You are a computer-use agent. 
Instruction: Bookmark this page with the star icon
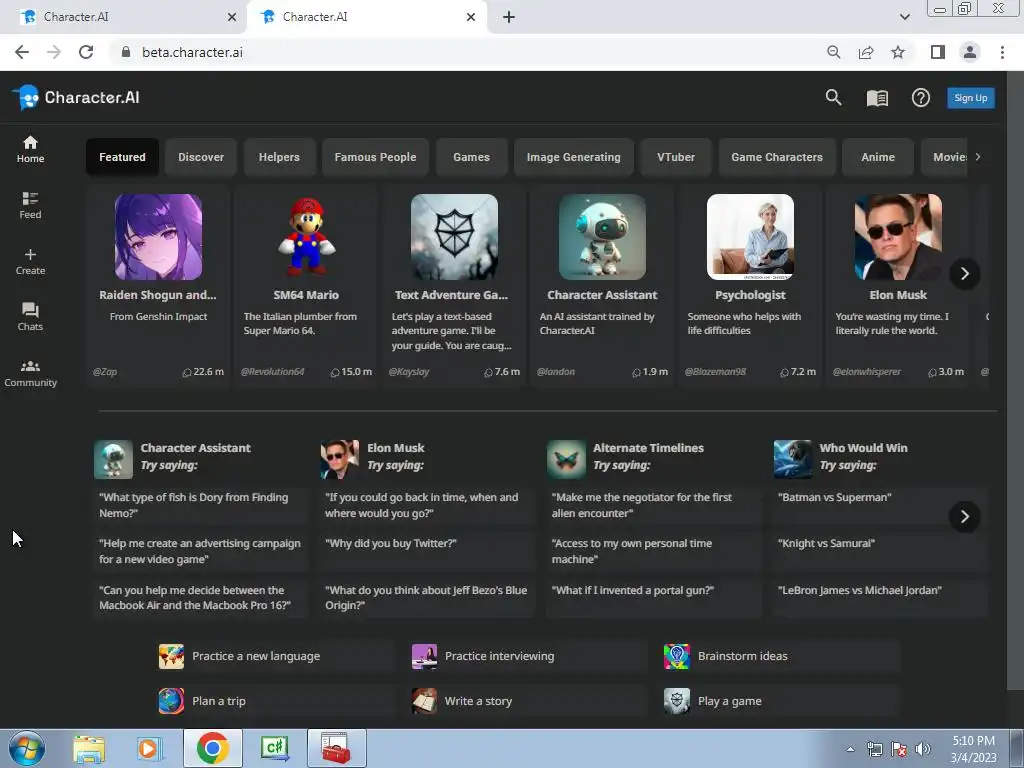click(x=898, y=52)
